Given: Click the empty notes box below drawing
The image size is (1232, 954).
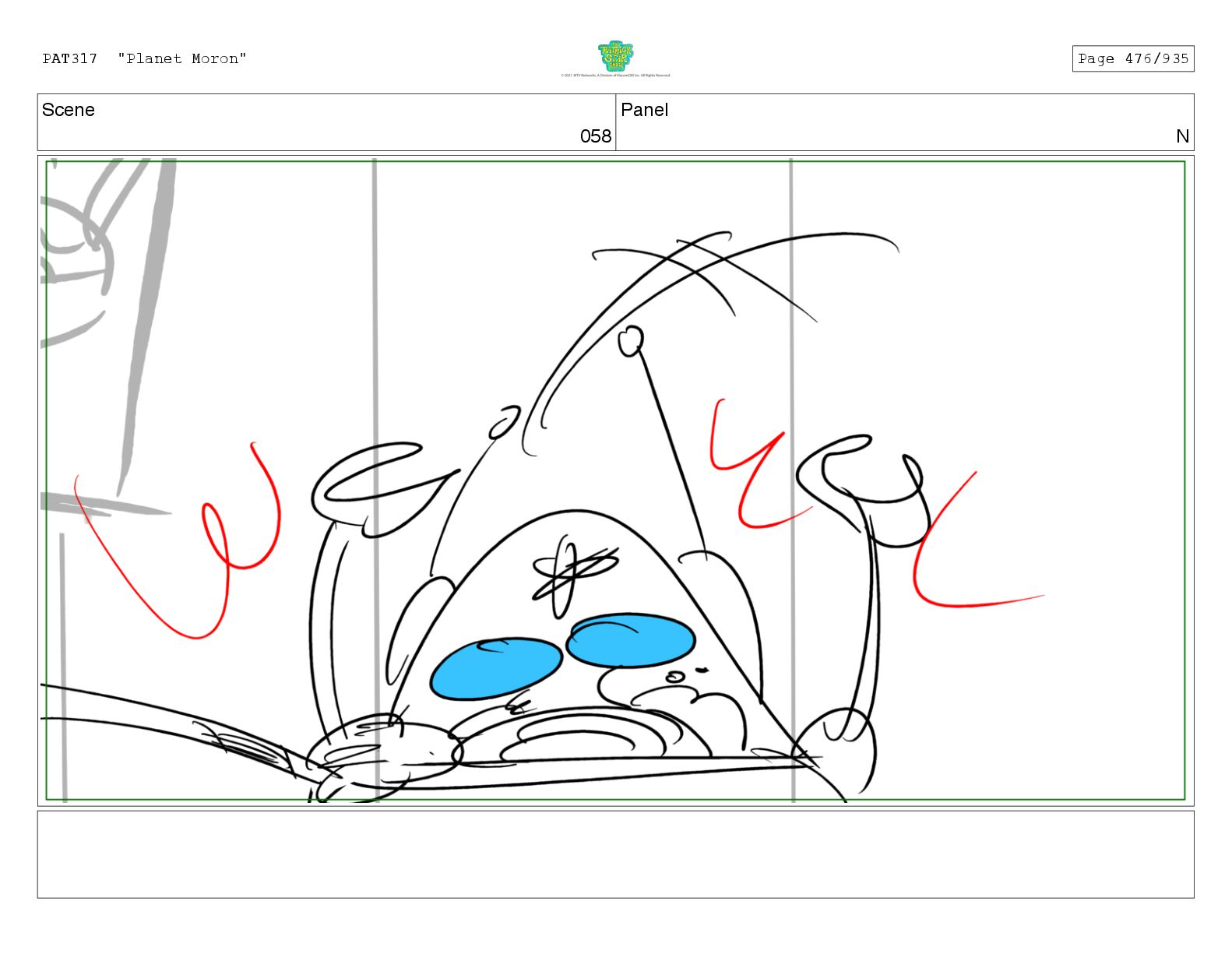Looking at the screenshot, I should [x=615, y=854].
